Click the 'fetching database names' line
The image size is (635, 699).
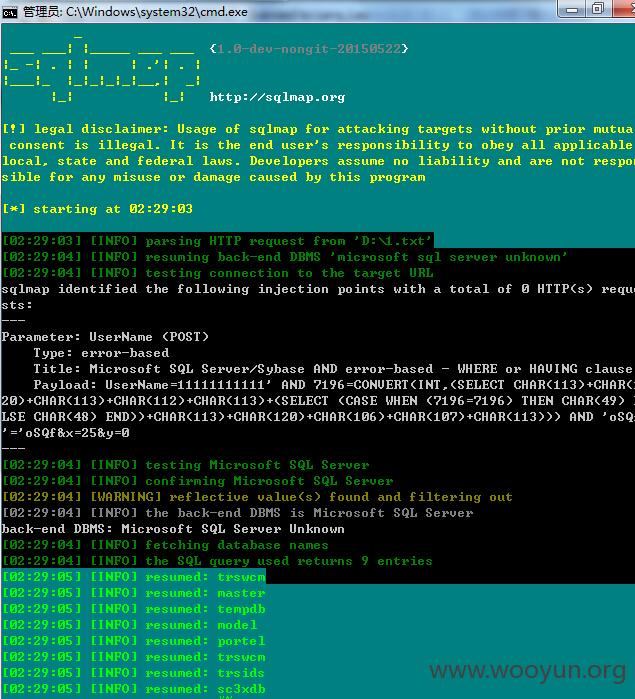(165, 545)
